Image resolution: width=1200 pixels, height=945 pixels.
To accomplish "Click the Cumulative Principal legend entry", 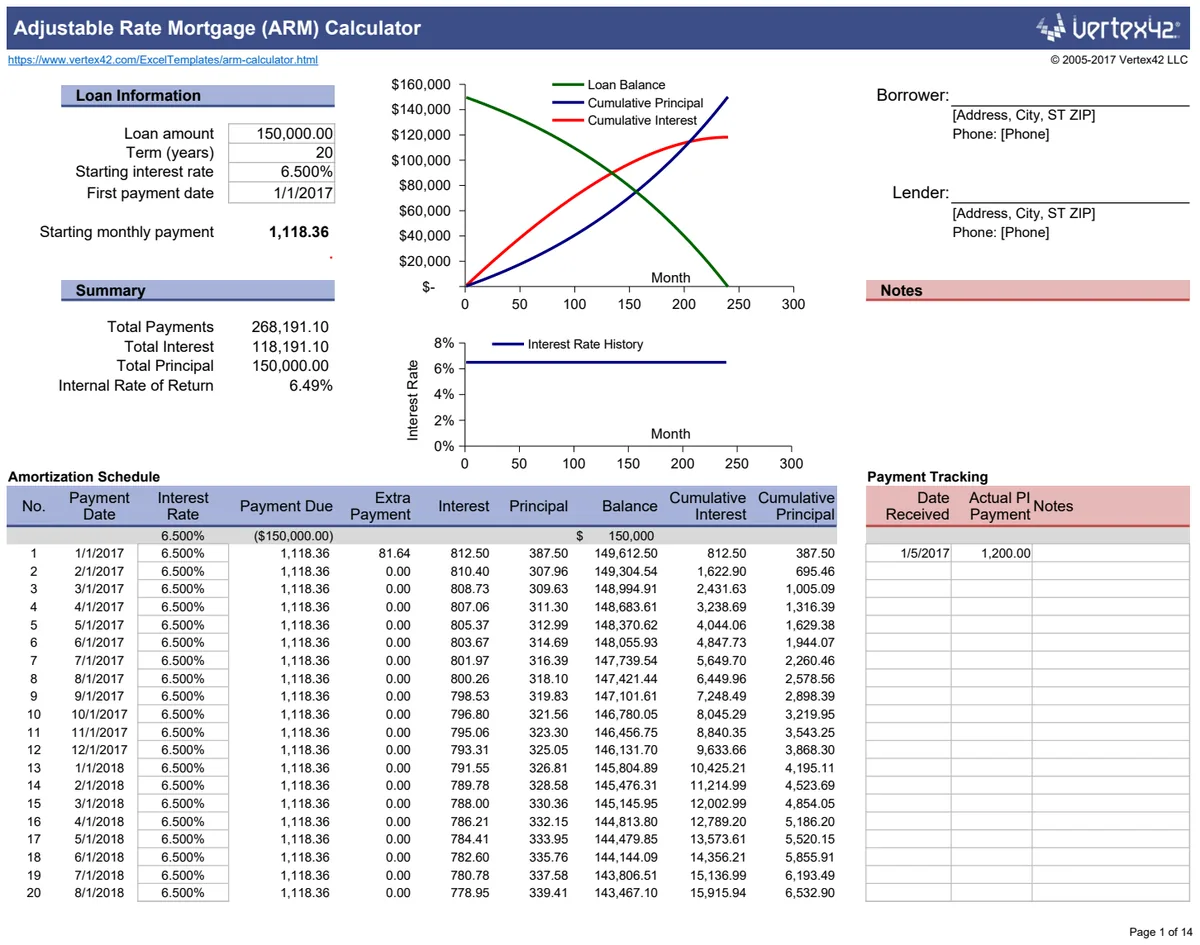I will 627,103.
